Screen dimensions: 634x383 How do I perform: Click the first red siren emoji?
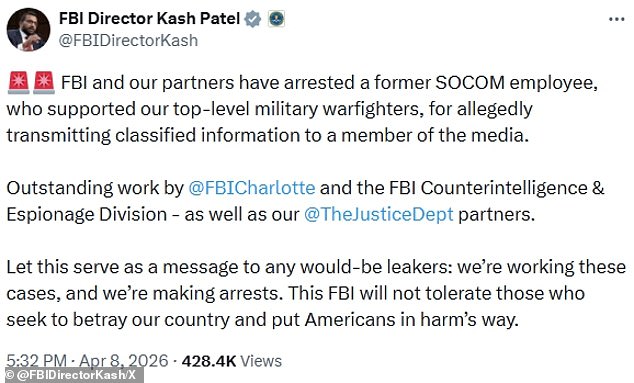18,83
